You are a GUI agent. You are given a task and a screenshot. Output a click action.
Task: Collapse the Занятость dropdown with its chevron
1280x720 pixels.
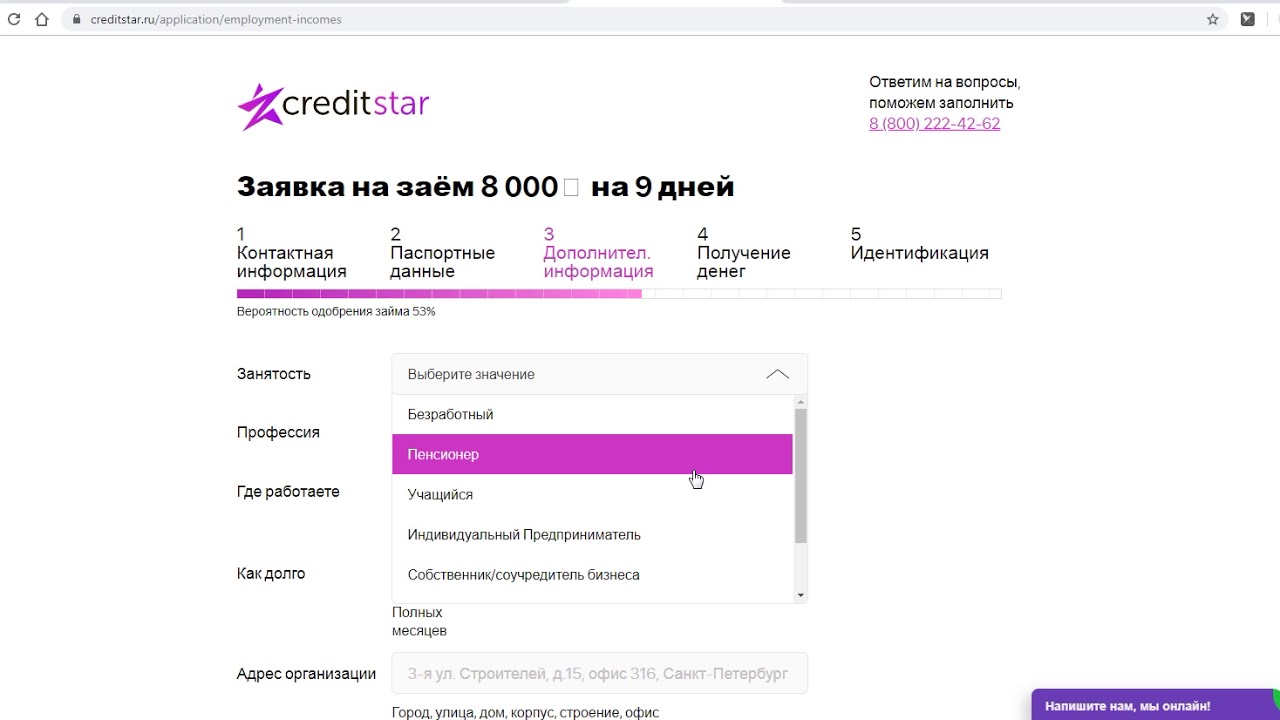tap(777, 374)
